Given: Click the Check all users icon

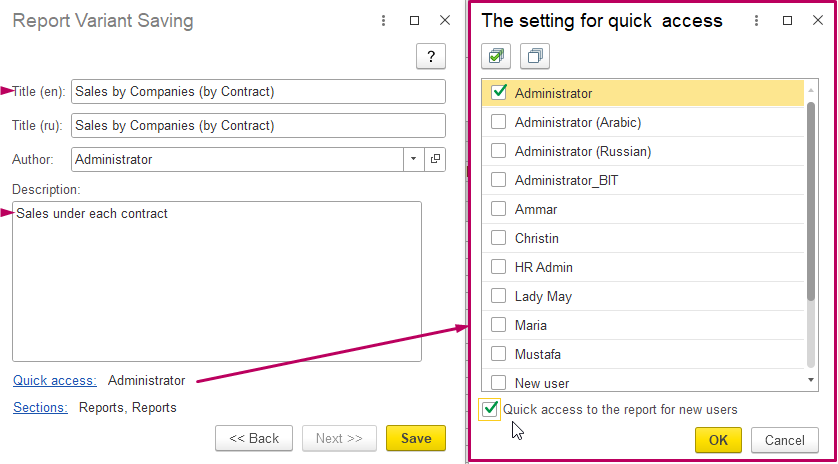Looking at the screenshot, I should [496, 56].
